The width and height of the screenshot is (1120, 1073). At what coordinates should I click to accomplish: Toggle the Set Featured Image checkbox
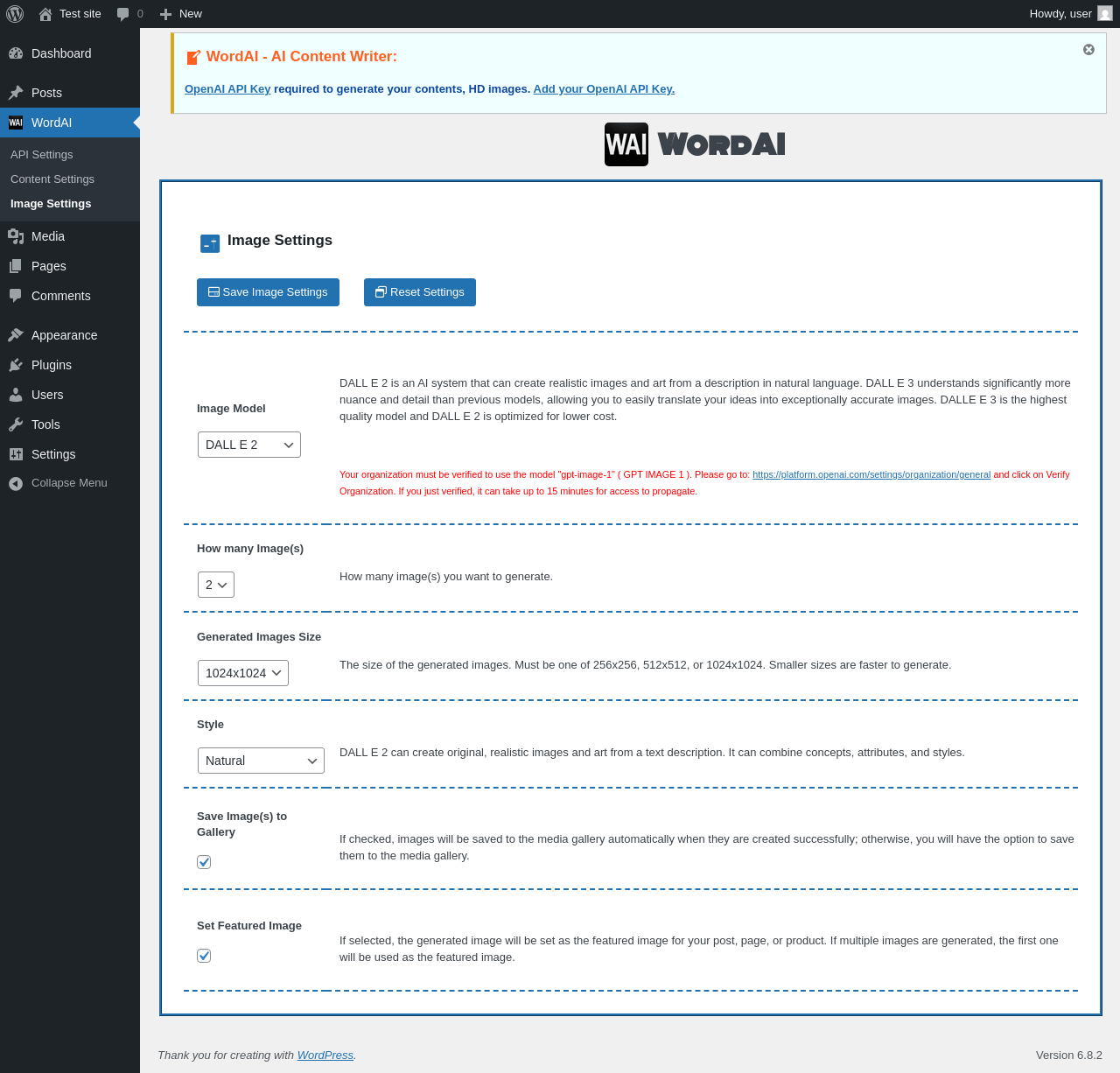coord(204,956)
